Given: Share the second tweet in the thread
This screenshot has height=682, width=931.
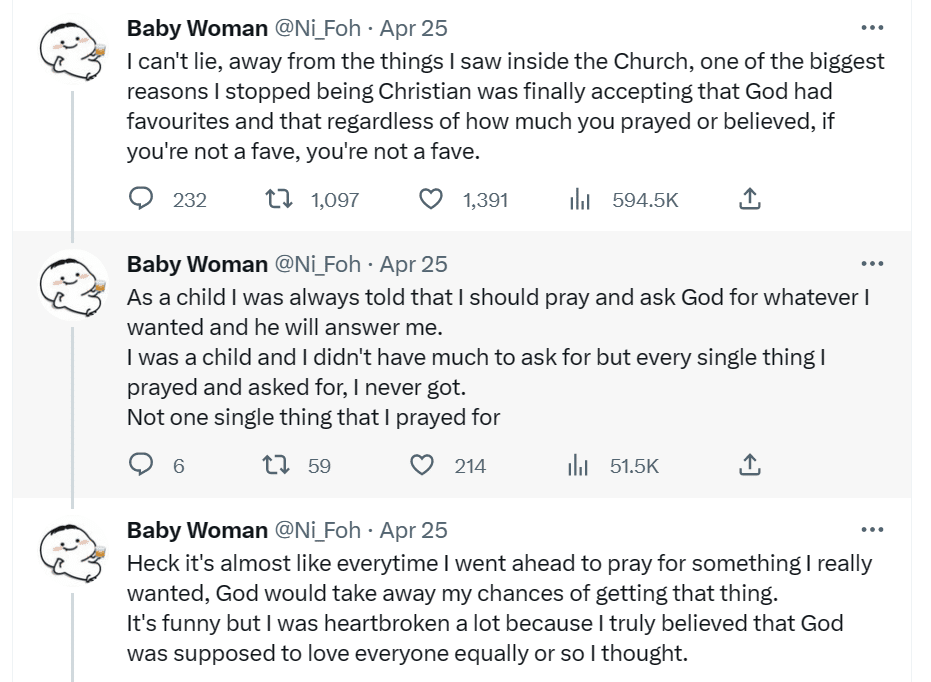Looking at the screenshot, I should 749,465.
